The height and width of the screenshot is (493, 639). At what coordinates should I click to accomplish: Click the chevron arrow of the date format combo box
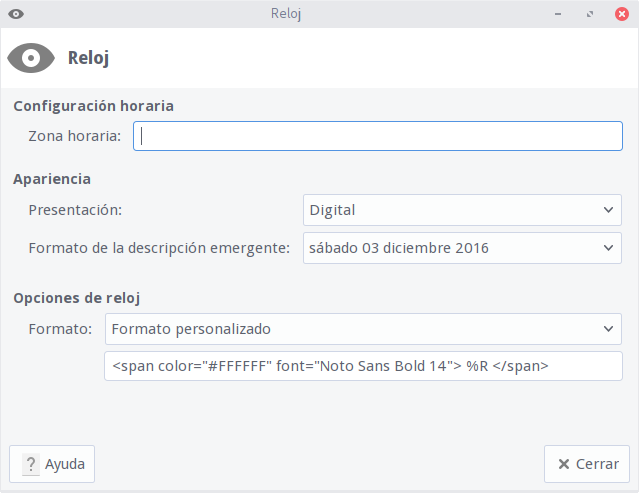coord(609,248)
